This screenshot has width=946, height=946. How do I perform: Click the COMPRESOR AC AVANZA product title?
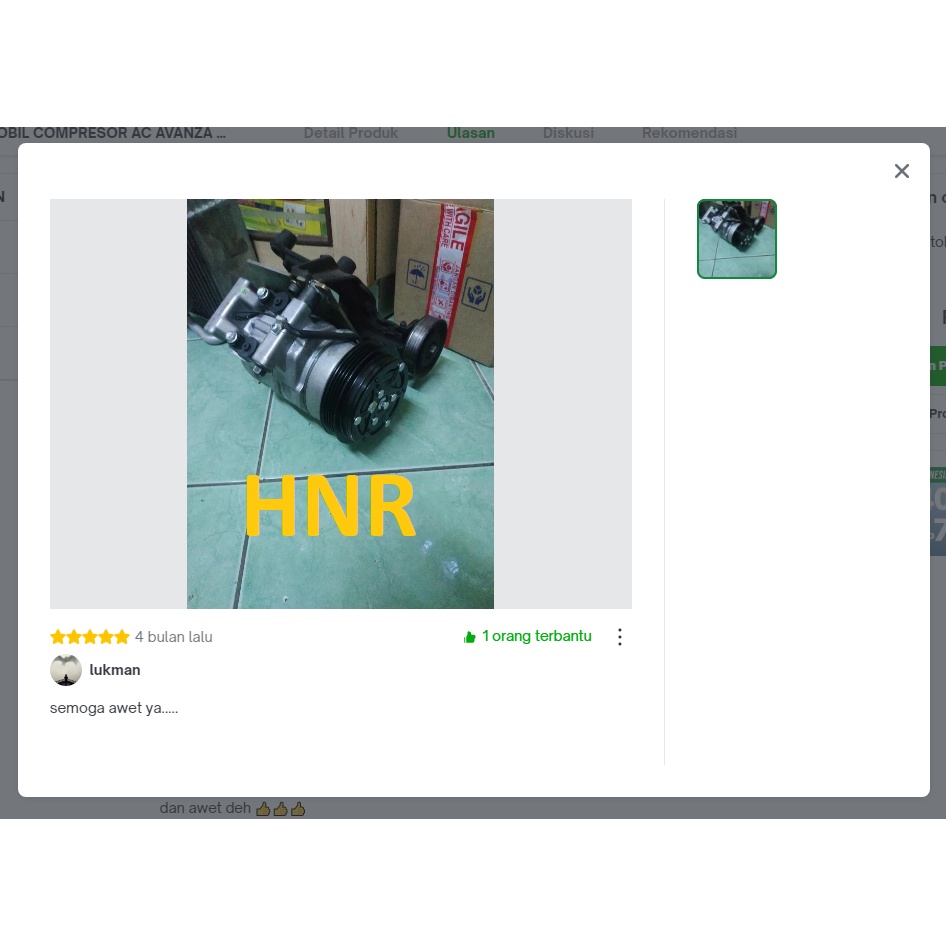click(113, 133)
